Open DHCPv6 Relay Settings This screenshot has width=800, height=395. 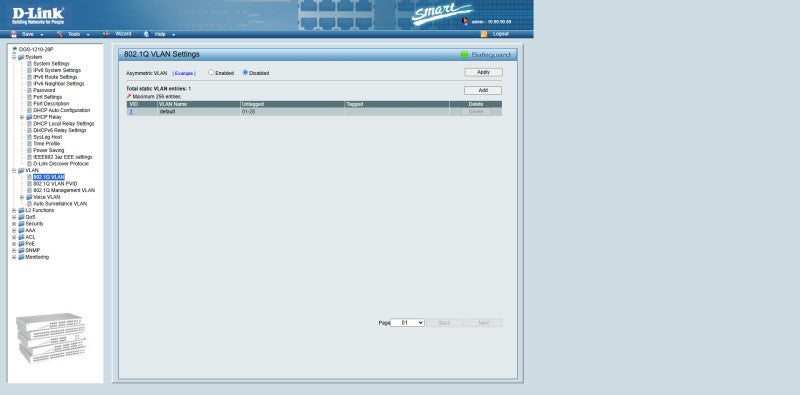tap(60, 130)
